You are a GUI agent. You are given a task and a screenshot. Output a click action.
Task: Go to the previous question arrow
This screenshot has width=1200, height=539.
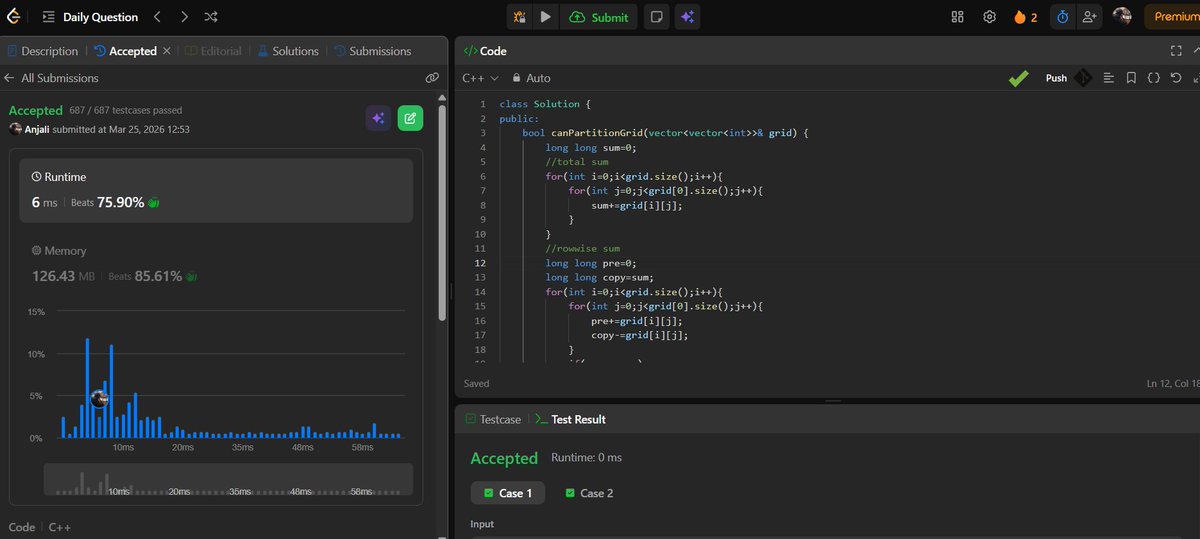coord(157,17)
